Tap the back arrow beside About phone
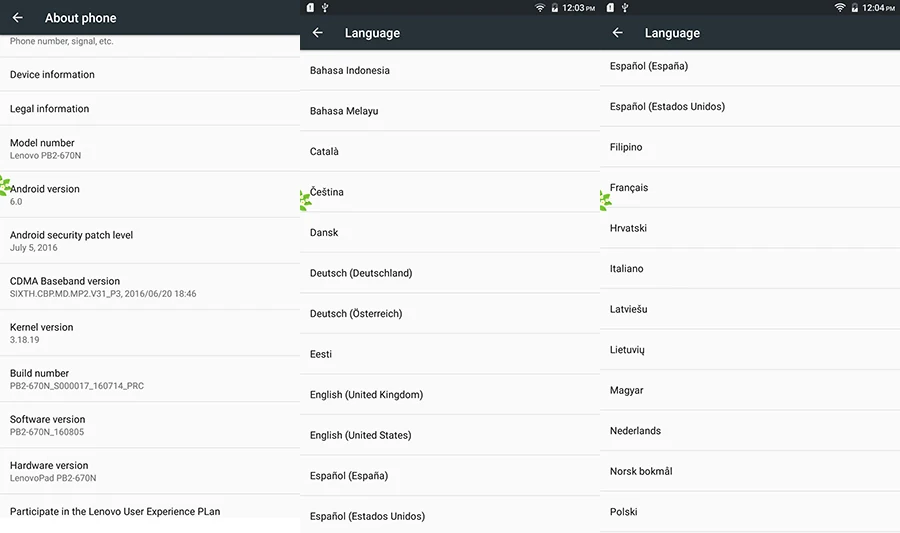The height and width of the screenshot is (533, 900). pos(18,18)
